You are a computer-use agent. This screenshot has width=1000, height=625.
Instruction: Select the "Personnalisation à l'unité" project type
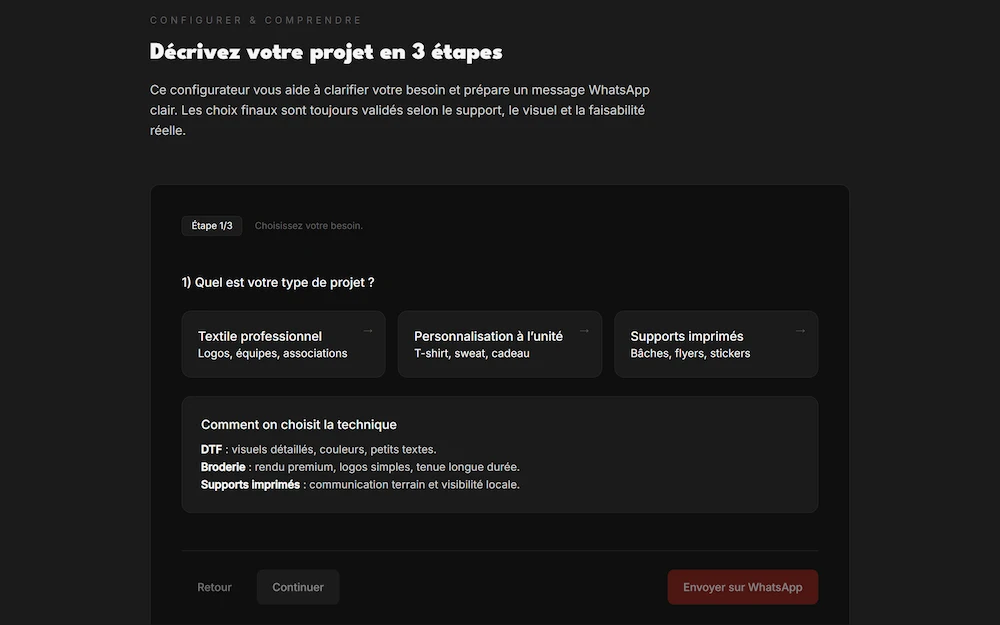(x=500, y=344)
